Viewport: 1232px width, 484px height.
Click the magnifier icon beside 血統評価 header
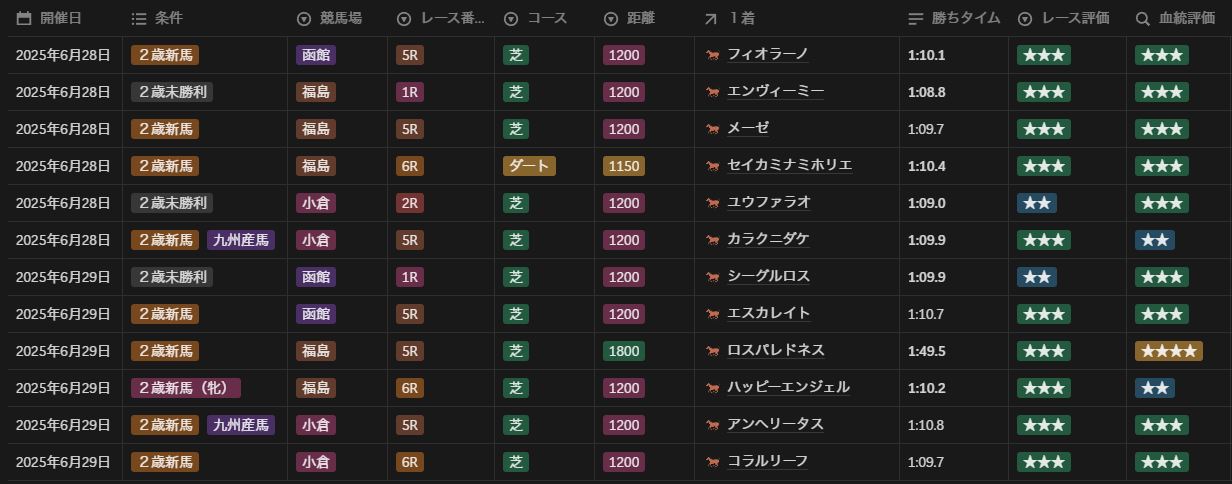[x=1142, y=19]
